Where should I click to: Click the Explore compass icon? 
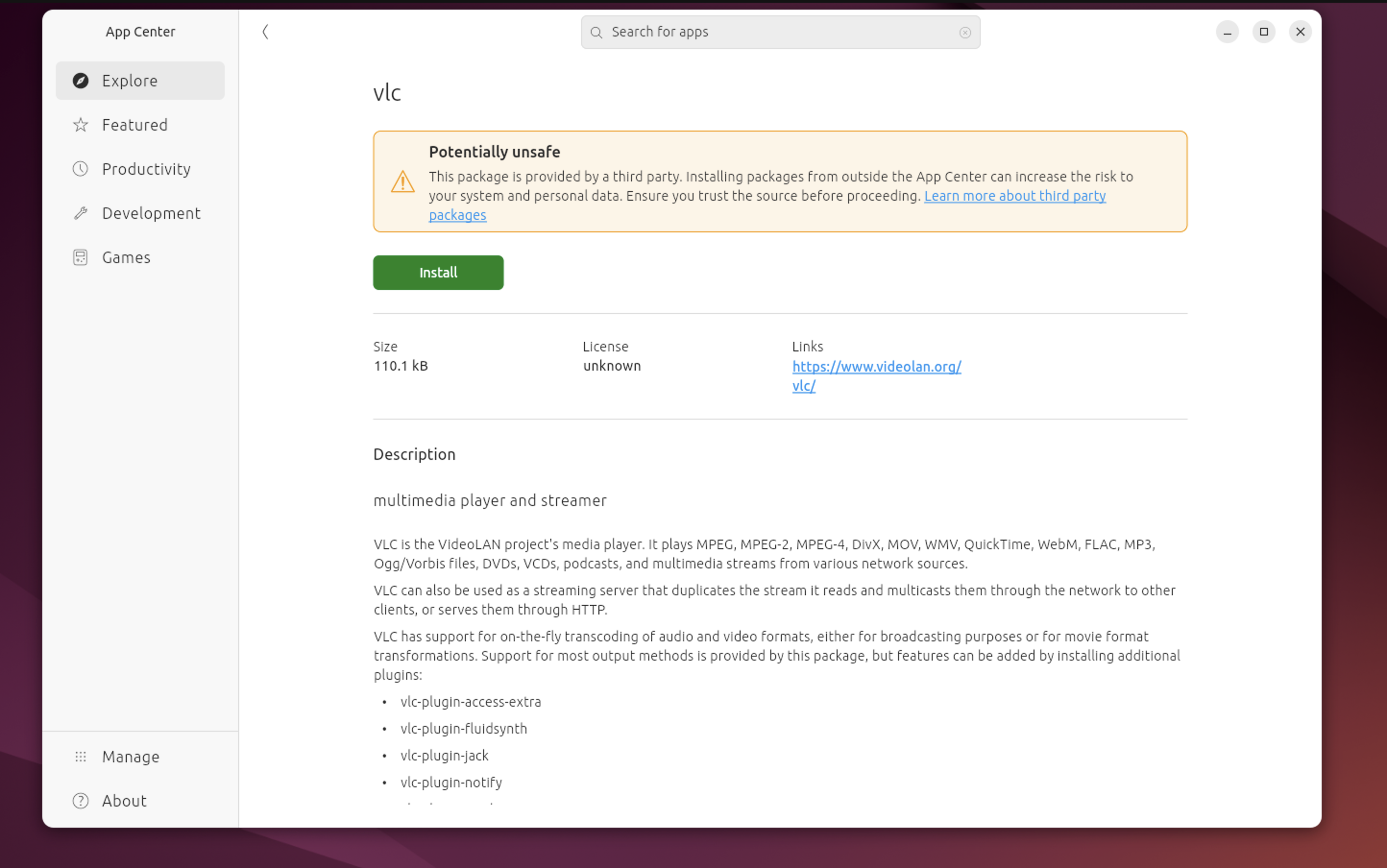click(80, 80)
